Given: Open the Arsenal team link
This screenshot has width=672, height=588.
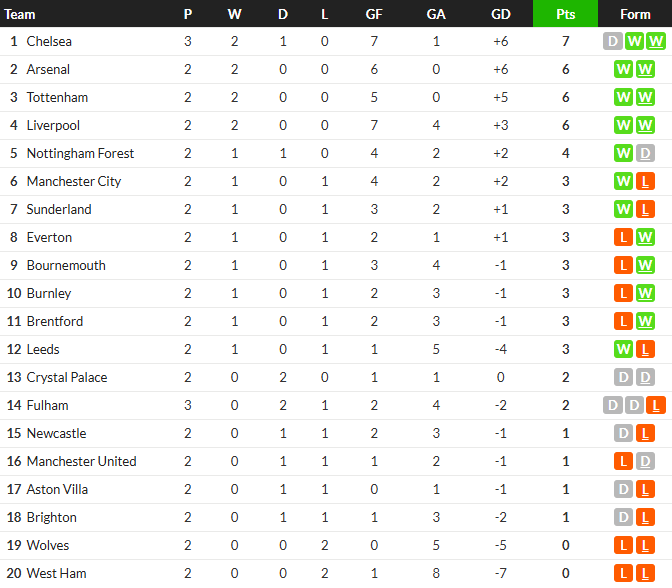Looking at the screenshot, I should coord(48,69).
